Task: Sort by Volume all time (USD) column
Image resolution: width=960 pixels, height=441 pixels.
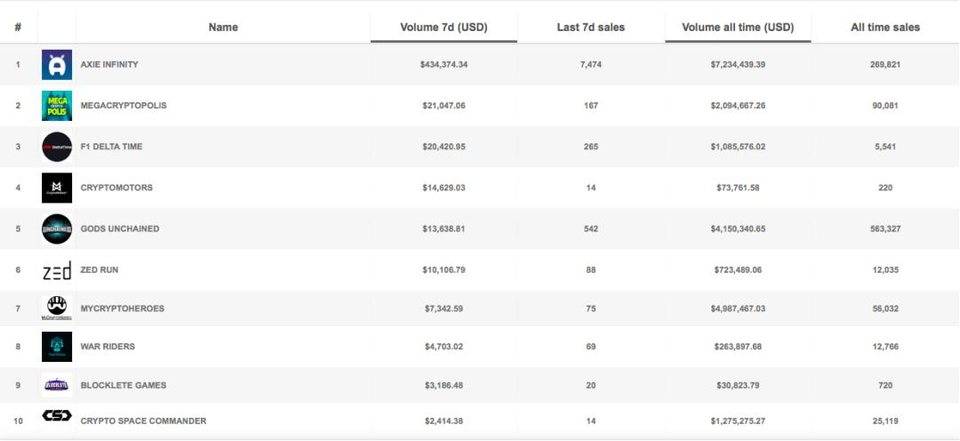Action: pos(738,27)
